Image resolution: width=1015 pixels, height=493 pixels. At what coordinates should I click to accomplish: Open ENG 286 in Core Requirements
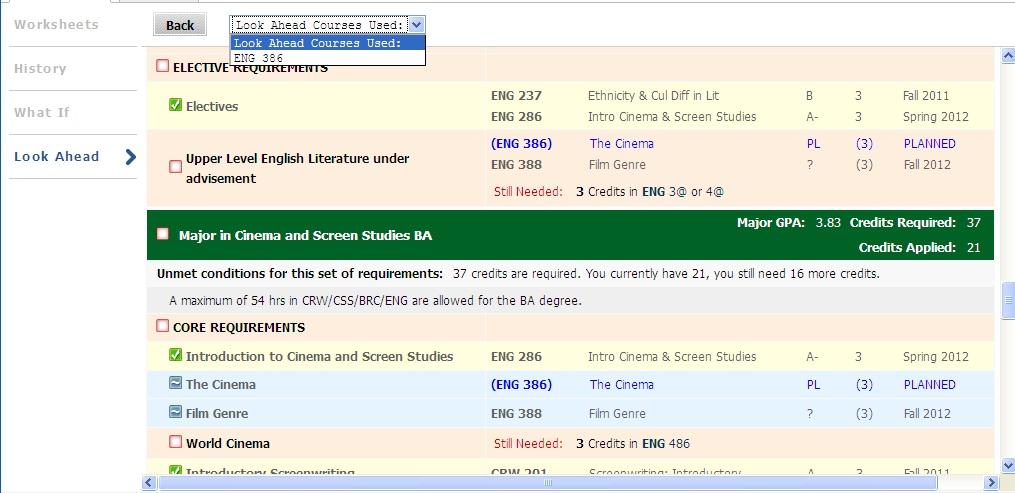[x=517, y=356]
